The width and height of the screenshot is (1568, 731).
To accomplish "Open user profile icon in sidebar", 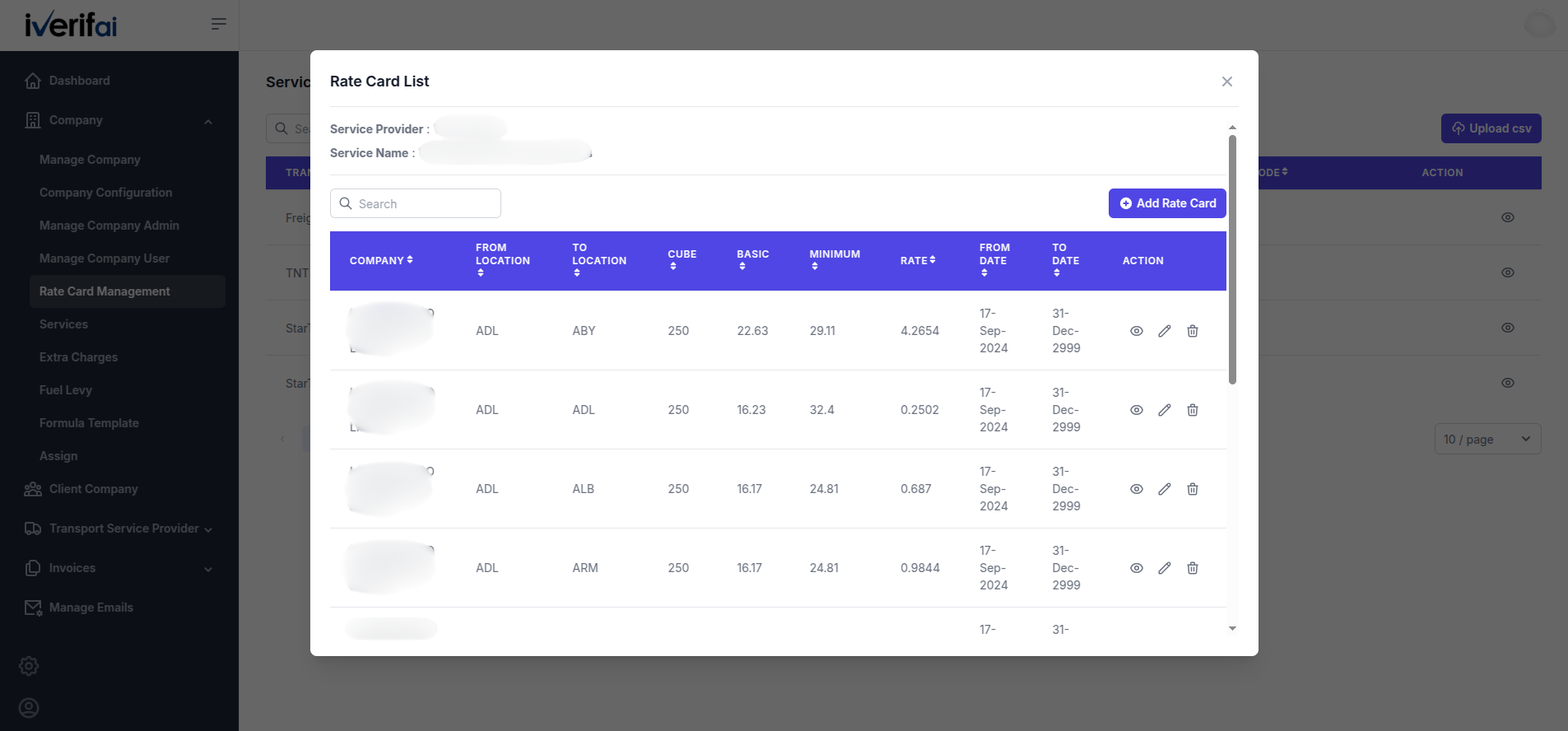I will pos(29,708).
